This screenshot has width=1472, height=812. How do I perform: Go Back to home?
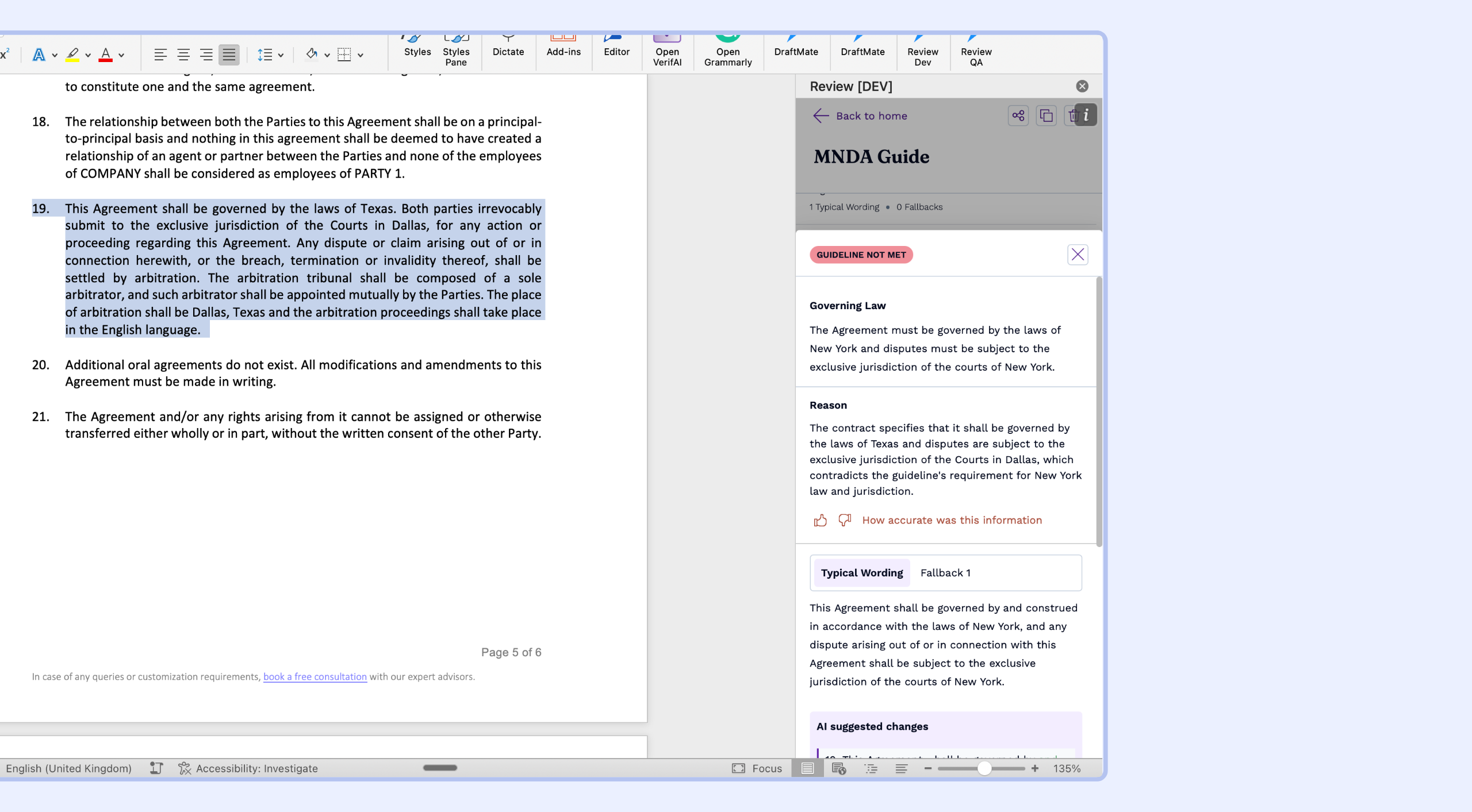click(860, 116)
